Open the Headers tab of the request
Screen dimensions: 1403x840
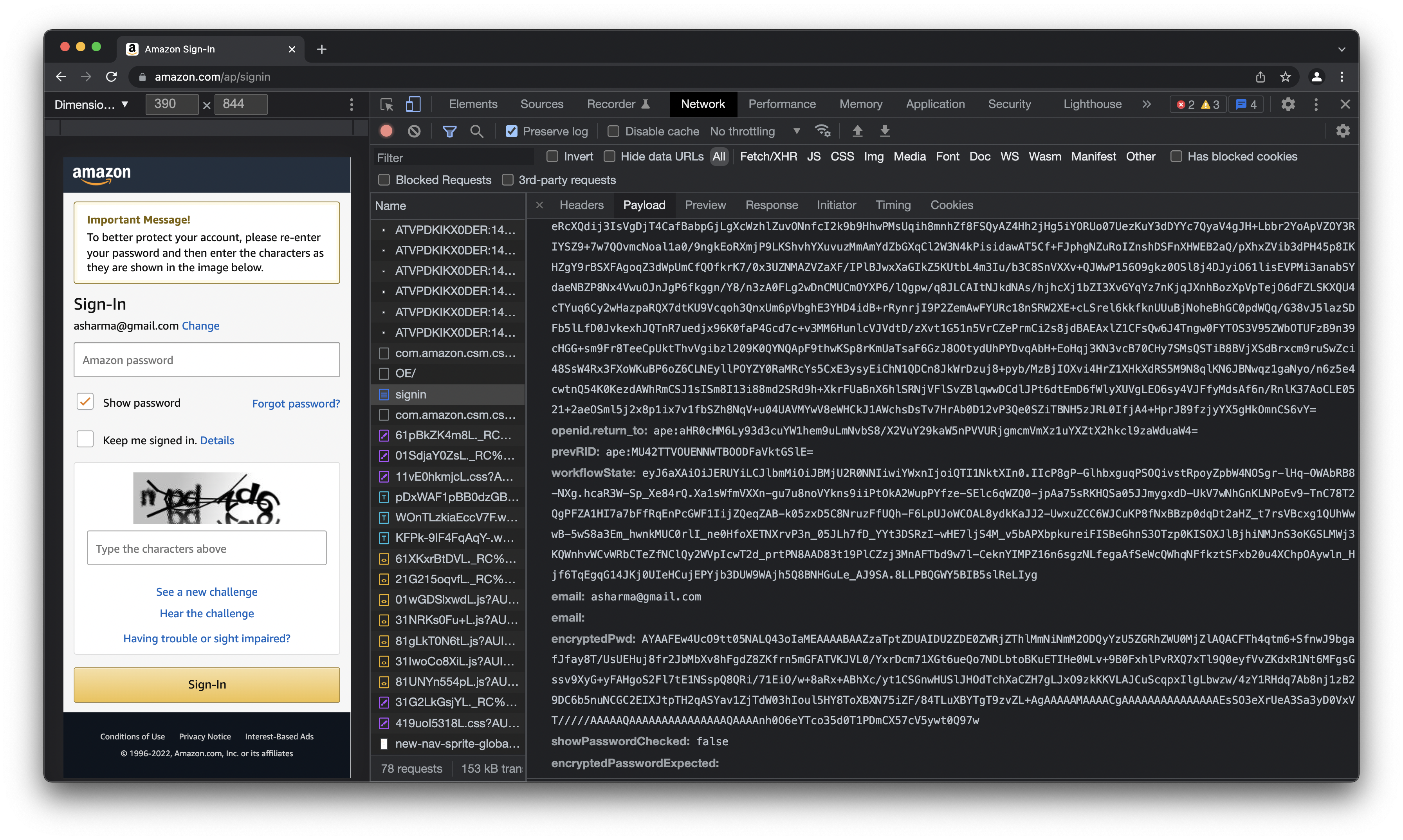581,205
